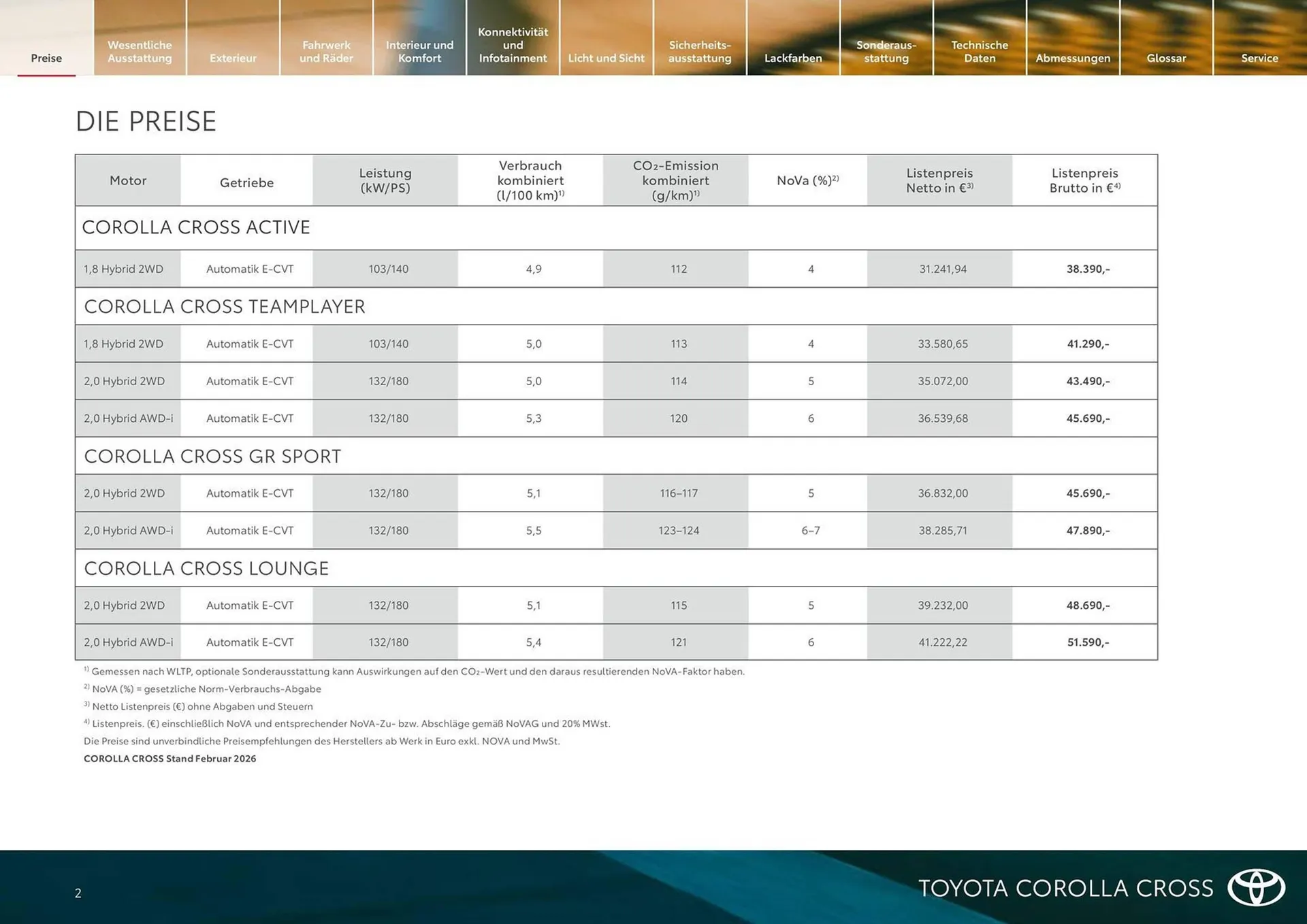Click the Corolla Cross Active section heading
The width and height of the screenshot is (1307, 924).
(x=196, y=227)
